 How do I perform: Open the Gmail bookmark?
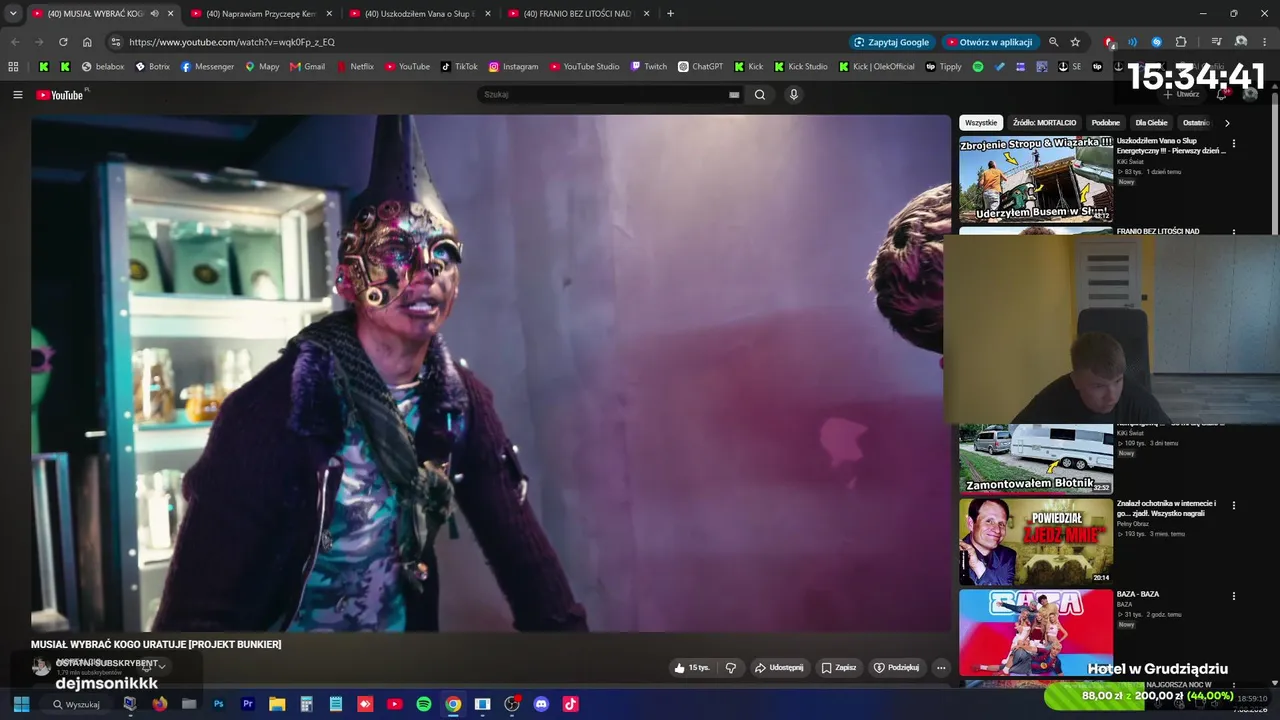pos(307,67)
